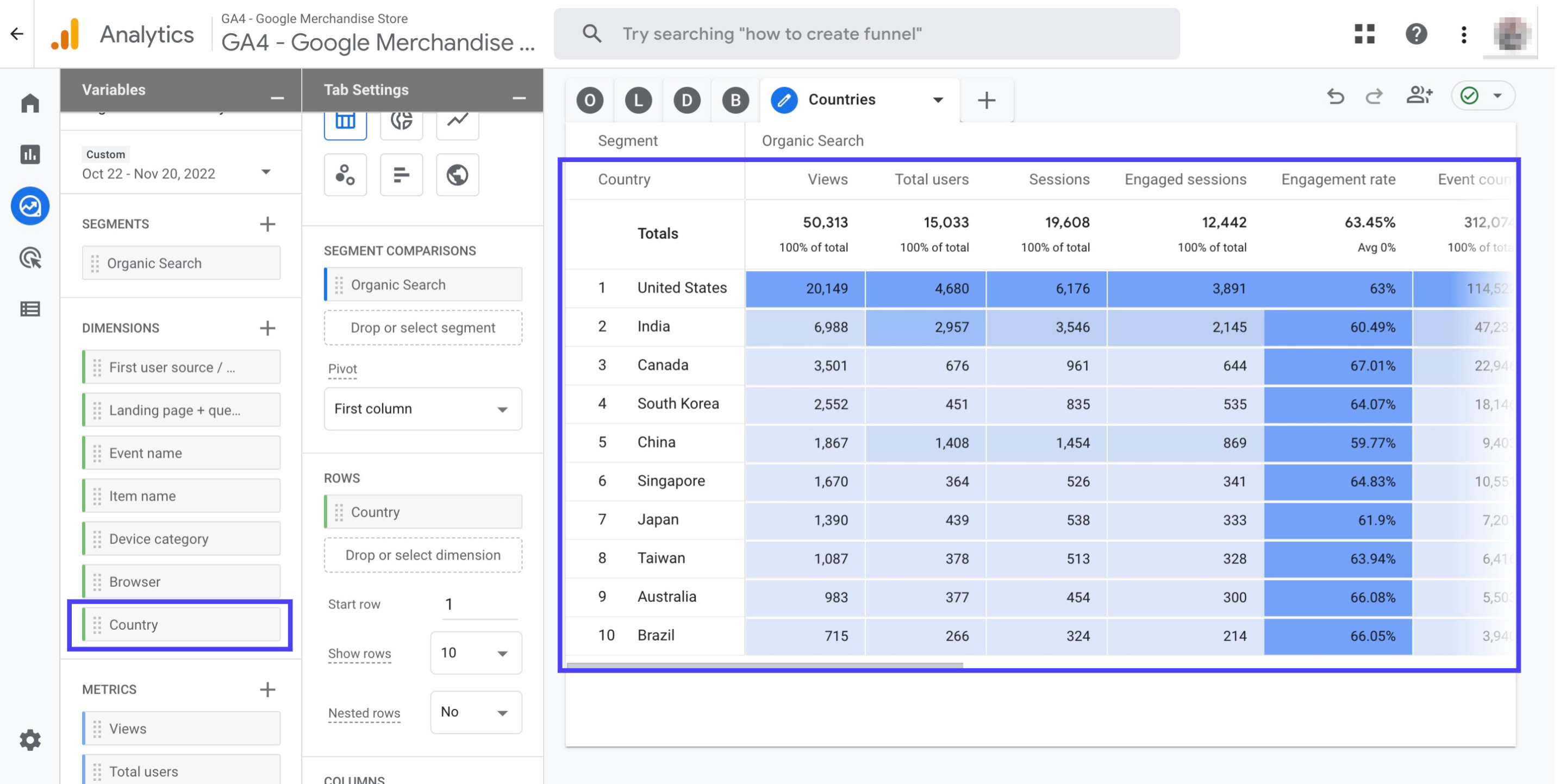Open the Configure table icon in sidebar
The width and height of the screenshot is (1566, 784).
30,309
